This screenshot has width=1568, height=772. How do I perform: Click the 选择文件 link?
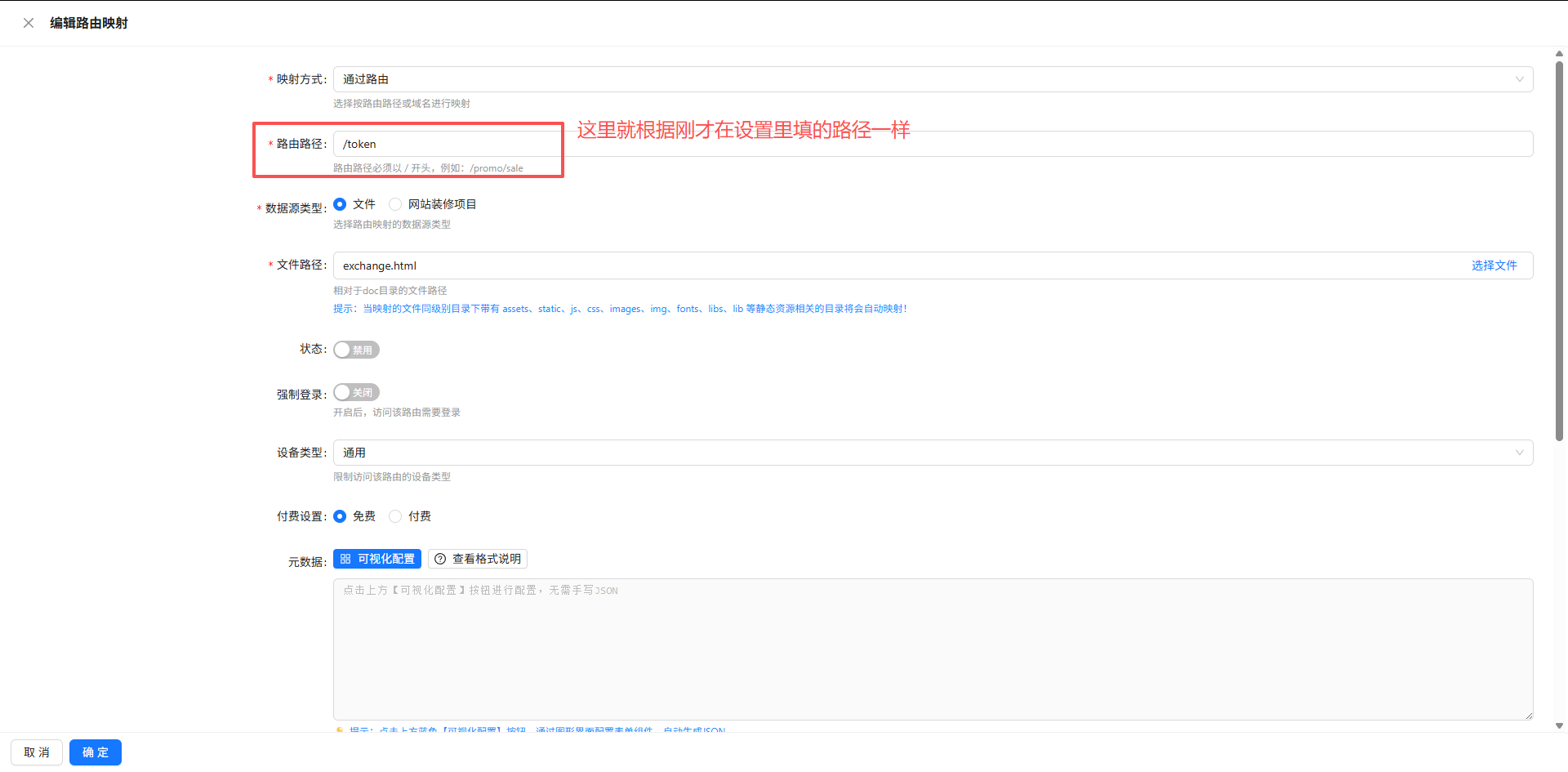click(1494, 266)
